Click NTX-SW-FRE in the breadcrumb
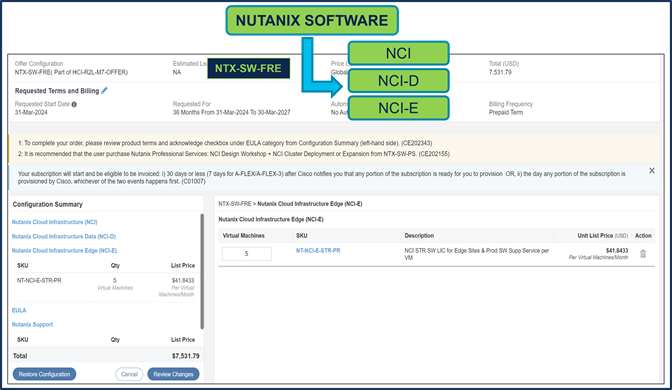 pyautogui.click(x=235, y=204)
